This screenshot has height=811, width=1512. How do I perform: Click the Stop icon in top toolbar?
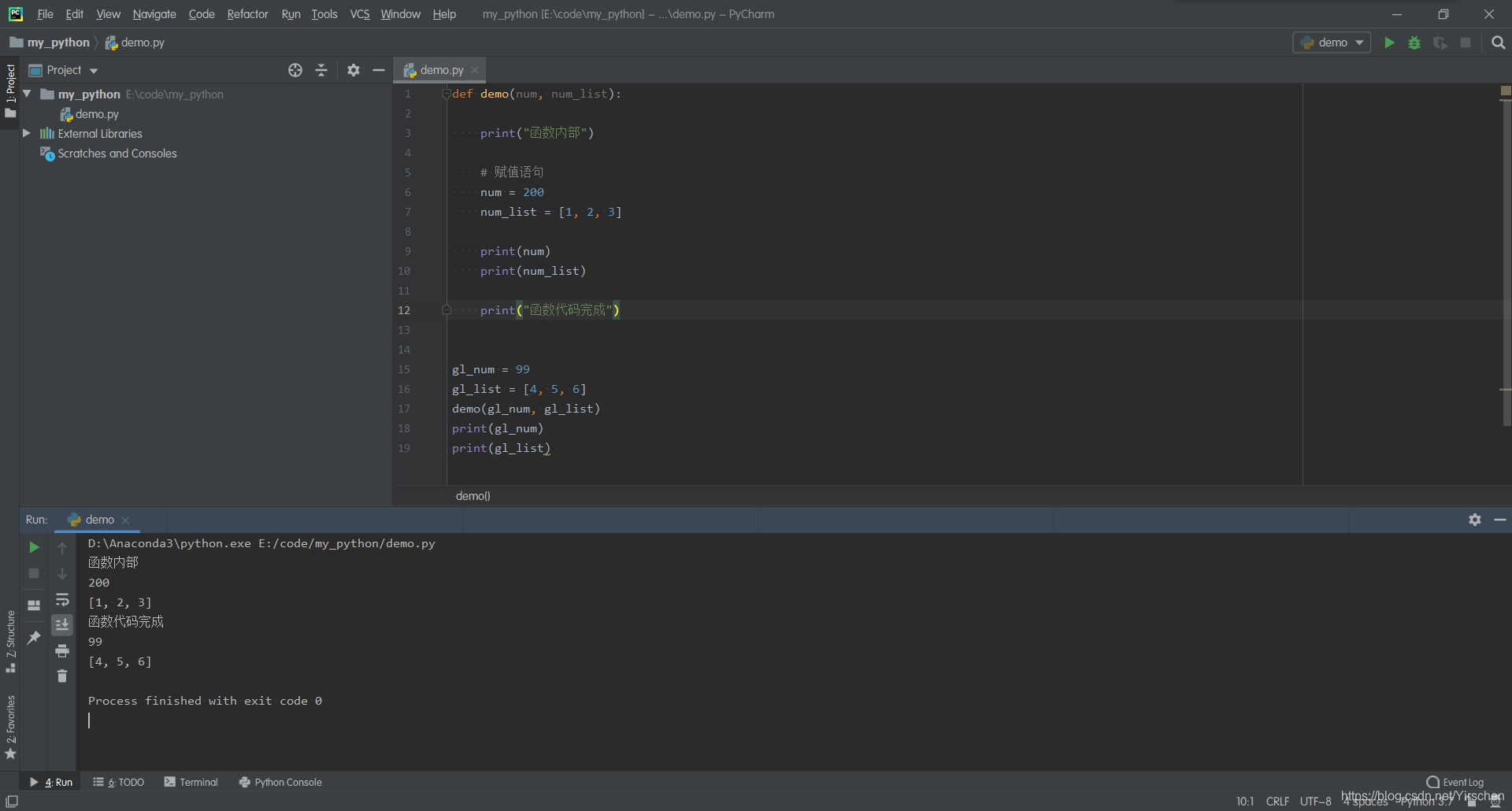coord(1466,43)
